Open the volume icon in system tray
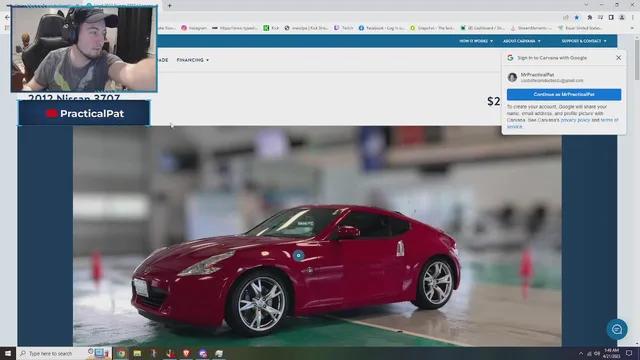The width and height of the screenshot is (640, 360). coord(597,353)
